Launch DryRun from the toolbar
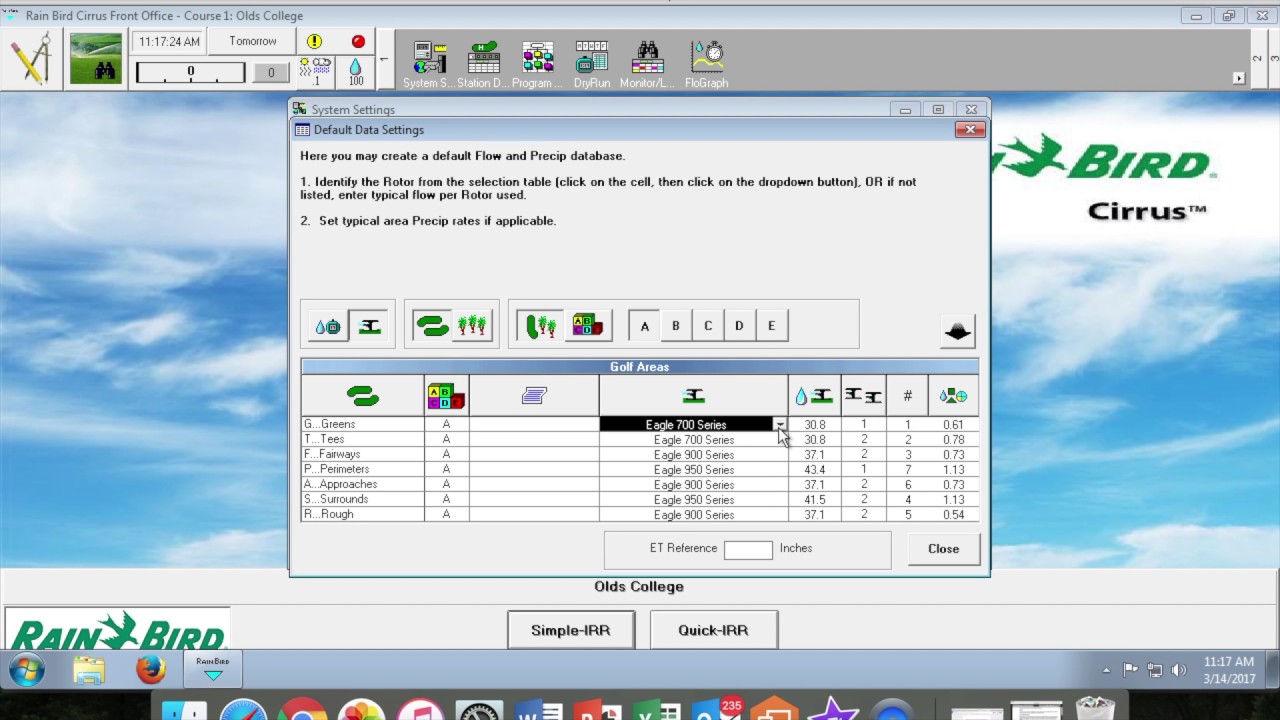 tap(592, 65)
